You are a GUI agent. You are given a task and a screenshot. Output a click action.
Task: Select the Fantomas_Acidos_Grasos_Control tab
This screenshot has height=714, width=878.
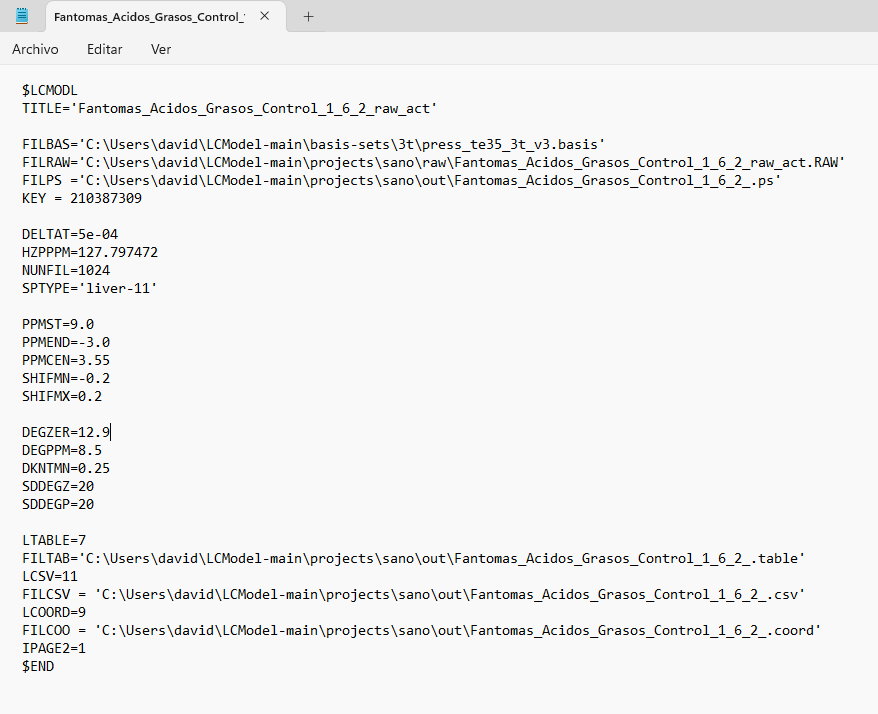click(x=148, y=17)
